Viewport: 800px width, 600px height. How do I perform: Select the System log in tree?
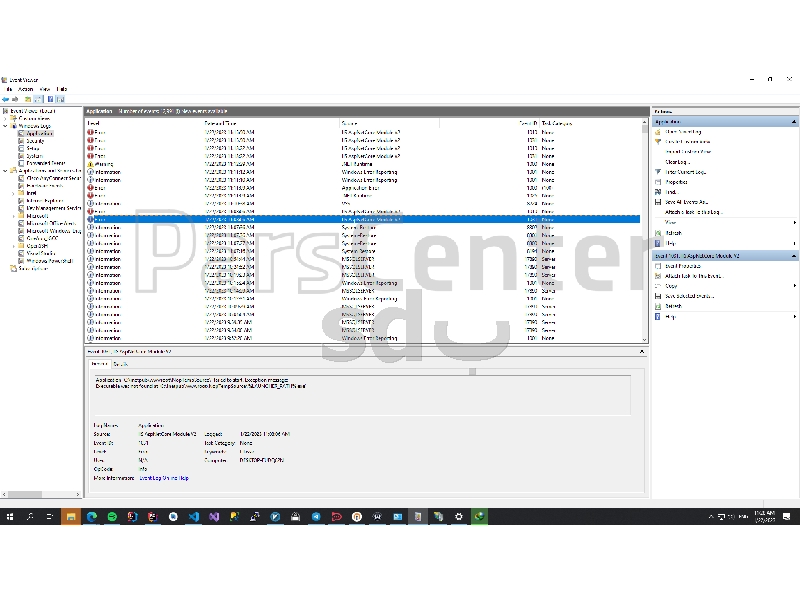[34, 156]
